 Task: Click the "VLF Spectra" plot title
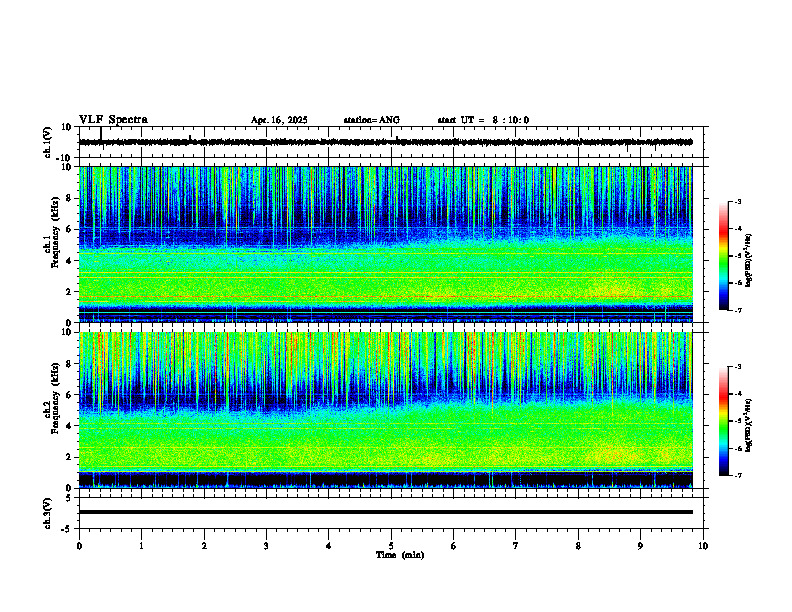point(113,120)
